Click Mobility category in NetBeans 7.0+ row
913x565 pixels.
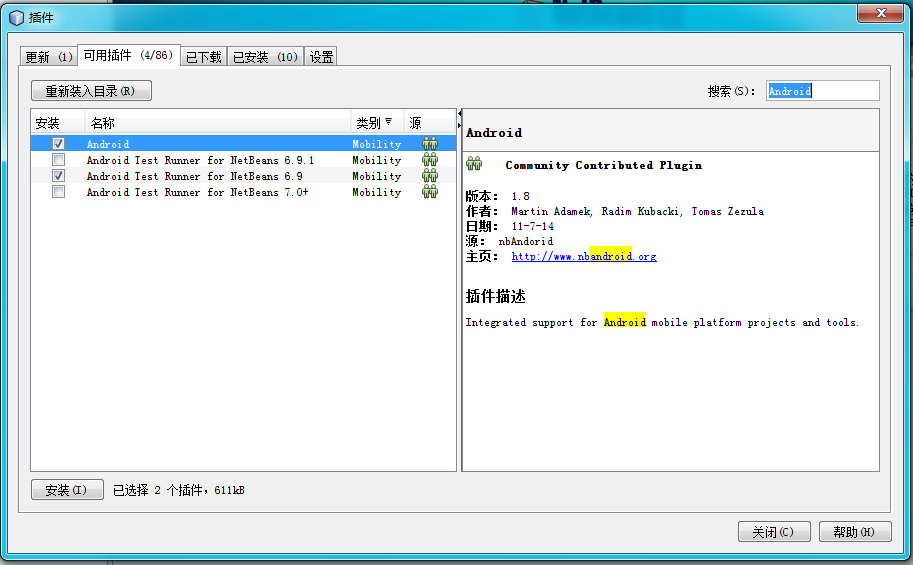[x=377, y=192]
